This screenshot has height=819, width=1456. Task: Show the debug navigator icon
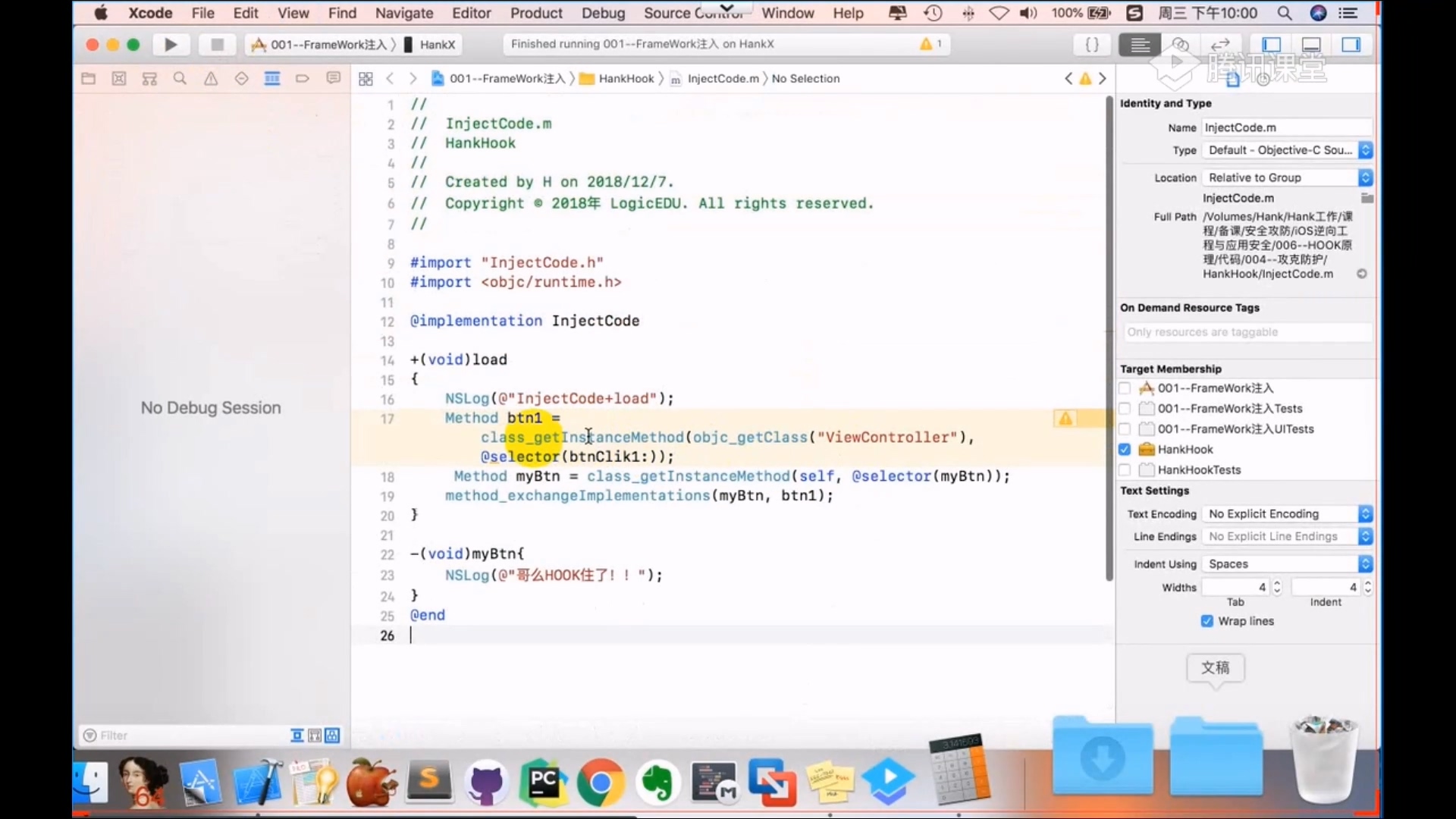272,78
